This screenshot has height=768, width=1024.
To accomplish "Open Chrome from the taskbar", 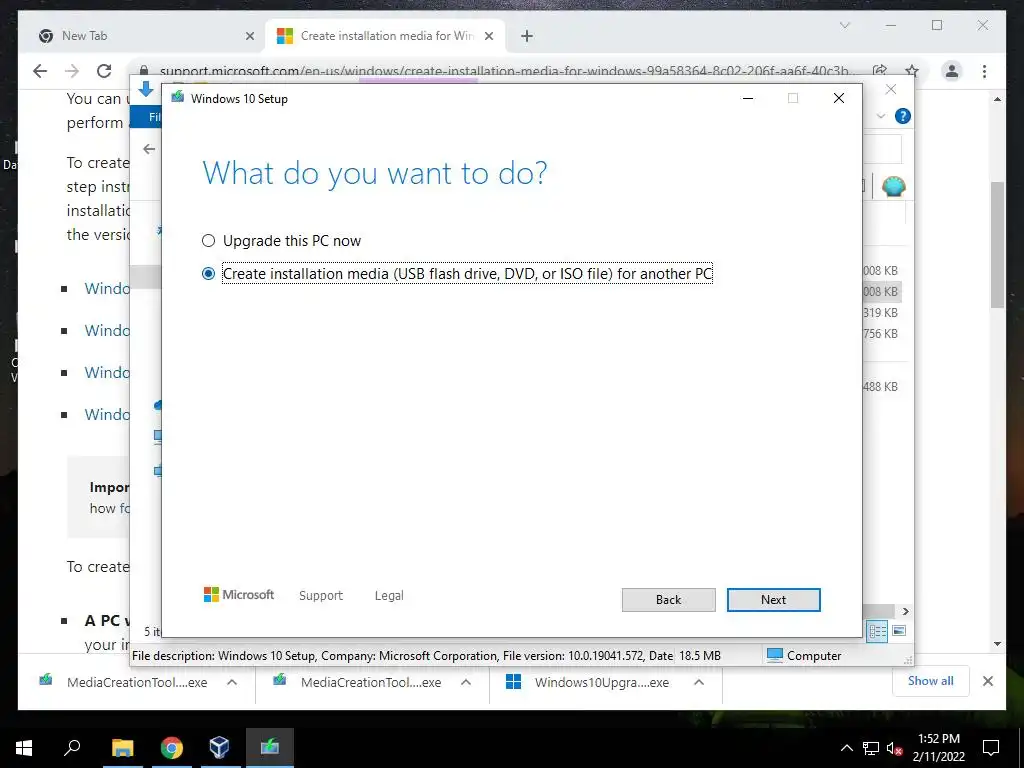I will (x=172, y=748).
